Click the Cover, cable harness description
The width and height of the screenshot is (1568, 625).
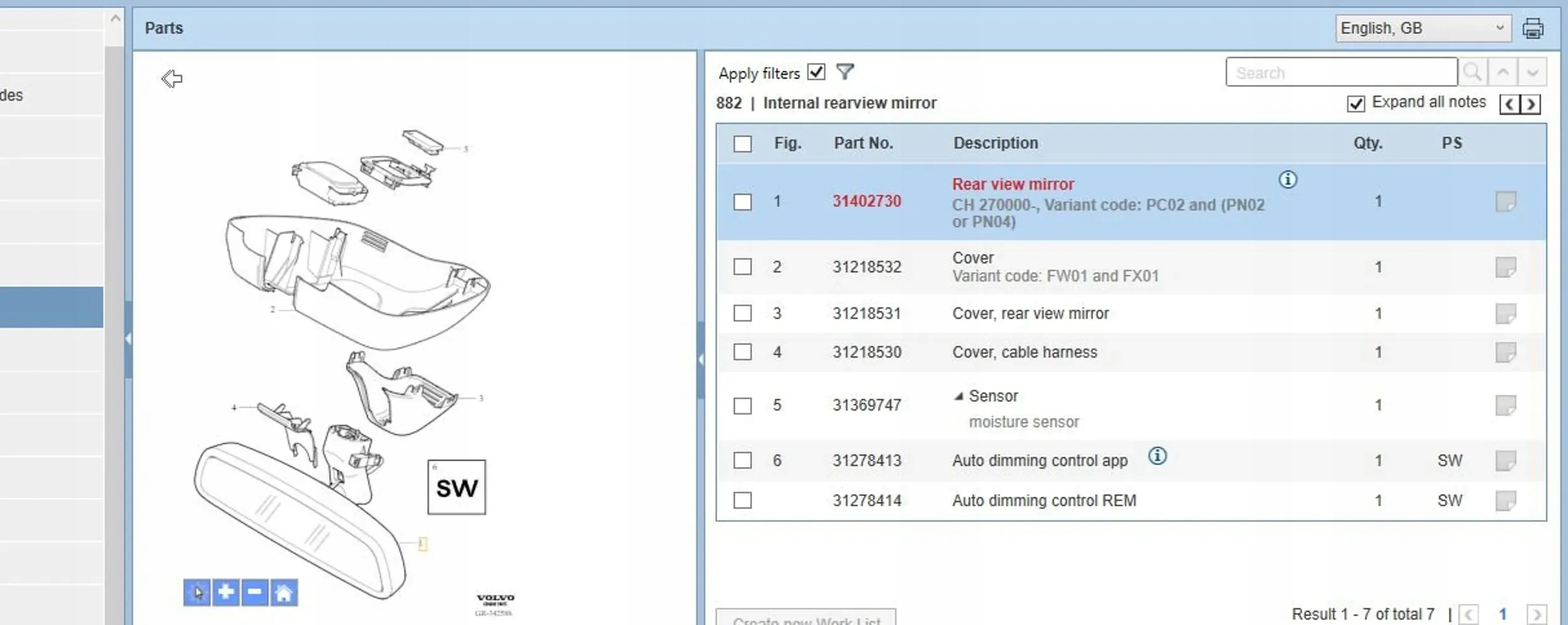[1025, 352]
